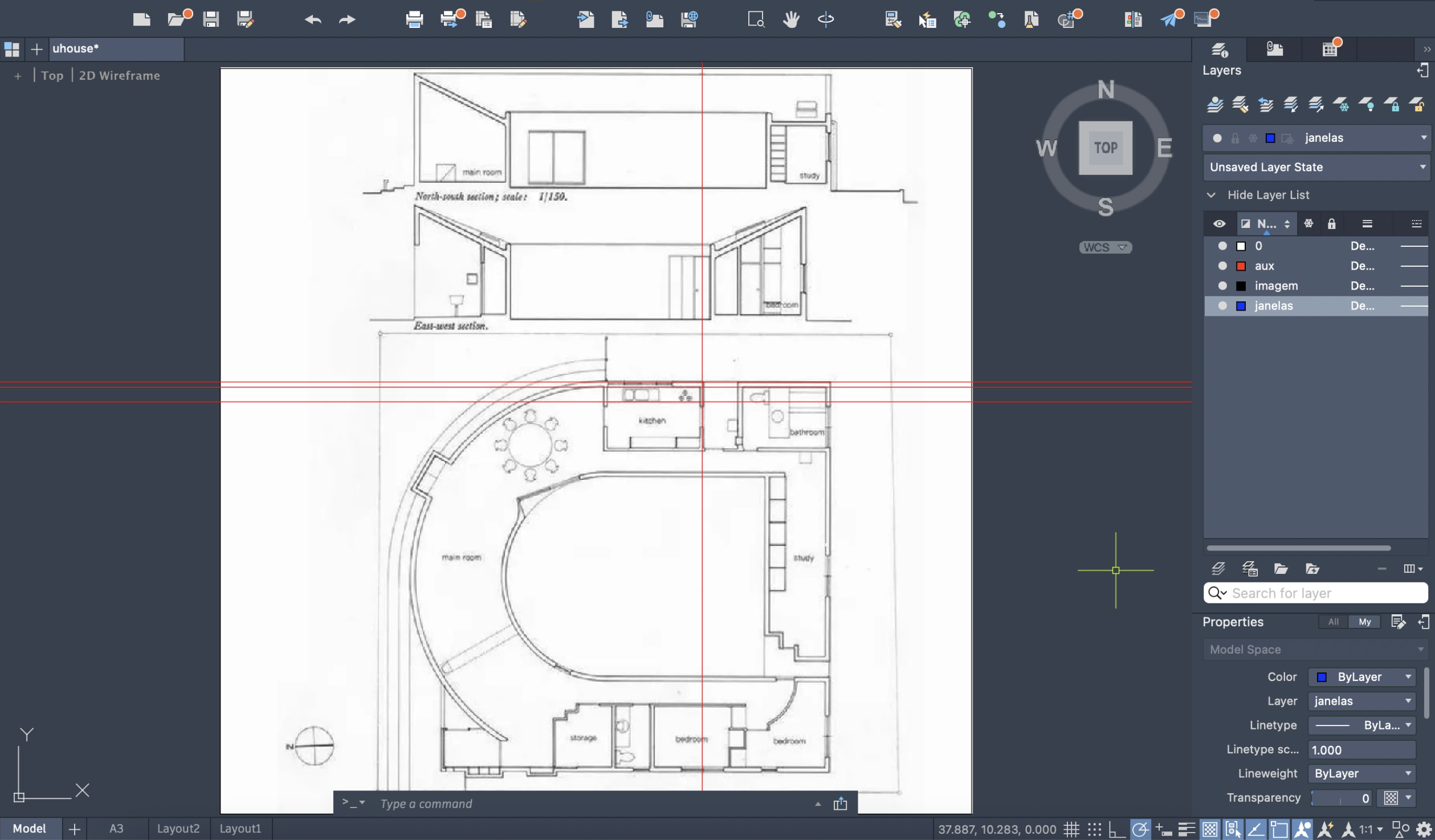
Task: Click the imagem layer color swatch
Action: tap(1241, 286)
